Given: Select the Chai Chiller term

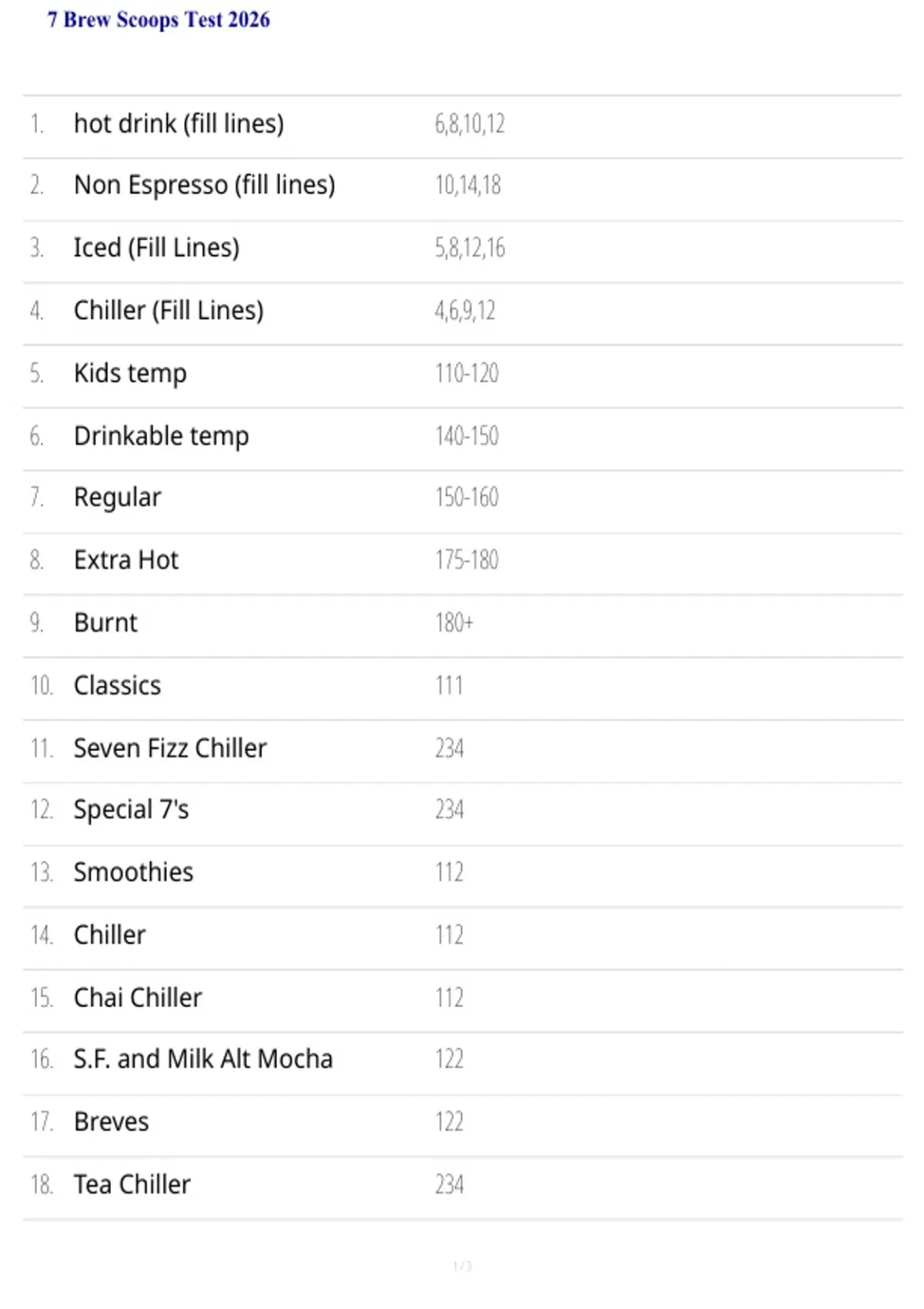Looking at the screenshot, I should [x=138, y=998].
